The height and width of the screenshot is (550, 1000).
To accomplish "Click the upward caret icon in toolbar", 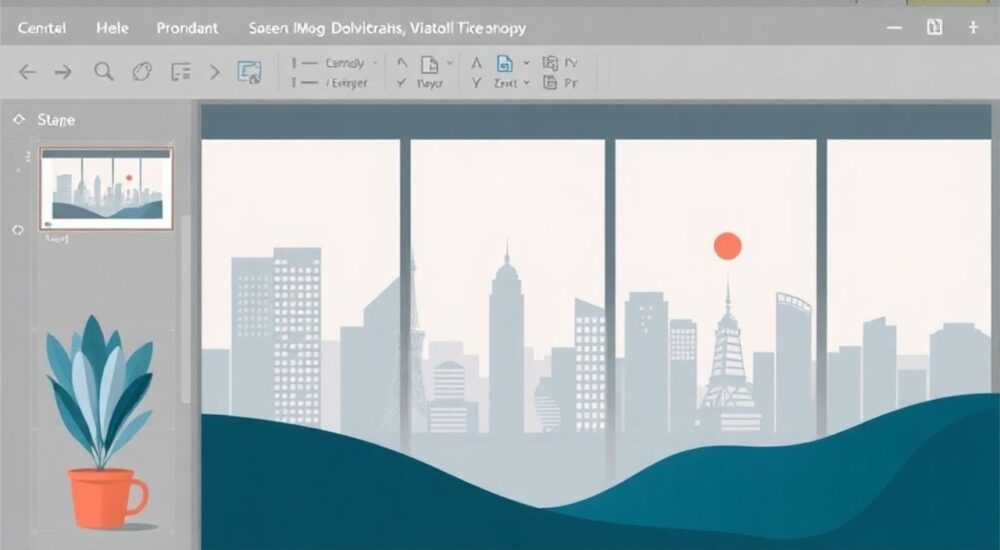I will coord(402,63).
